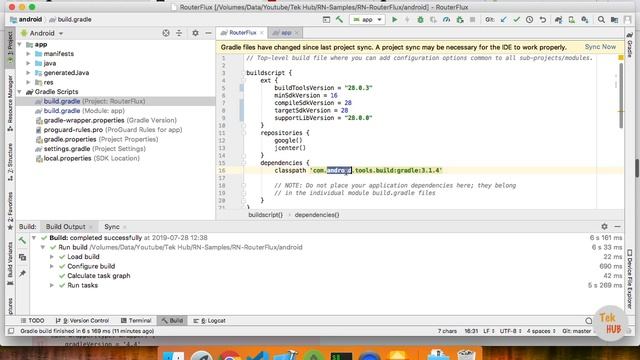Image resolution: width=640 pixels, height=360 pixels.
Task: Show Git history clock icon
Action: 529,20
